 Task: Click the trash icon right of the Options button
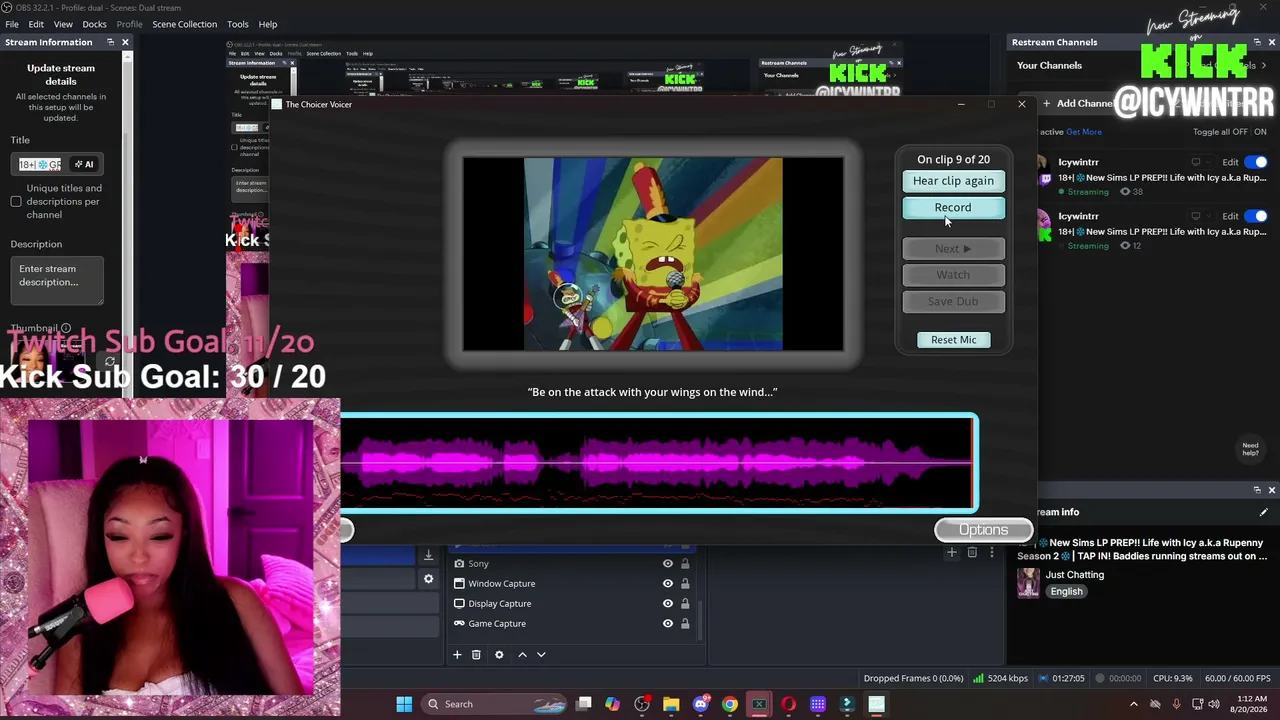pyautogui.click(x=972, y=552)
